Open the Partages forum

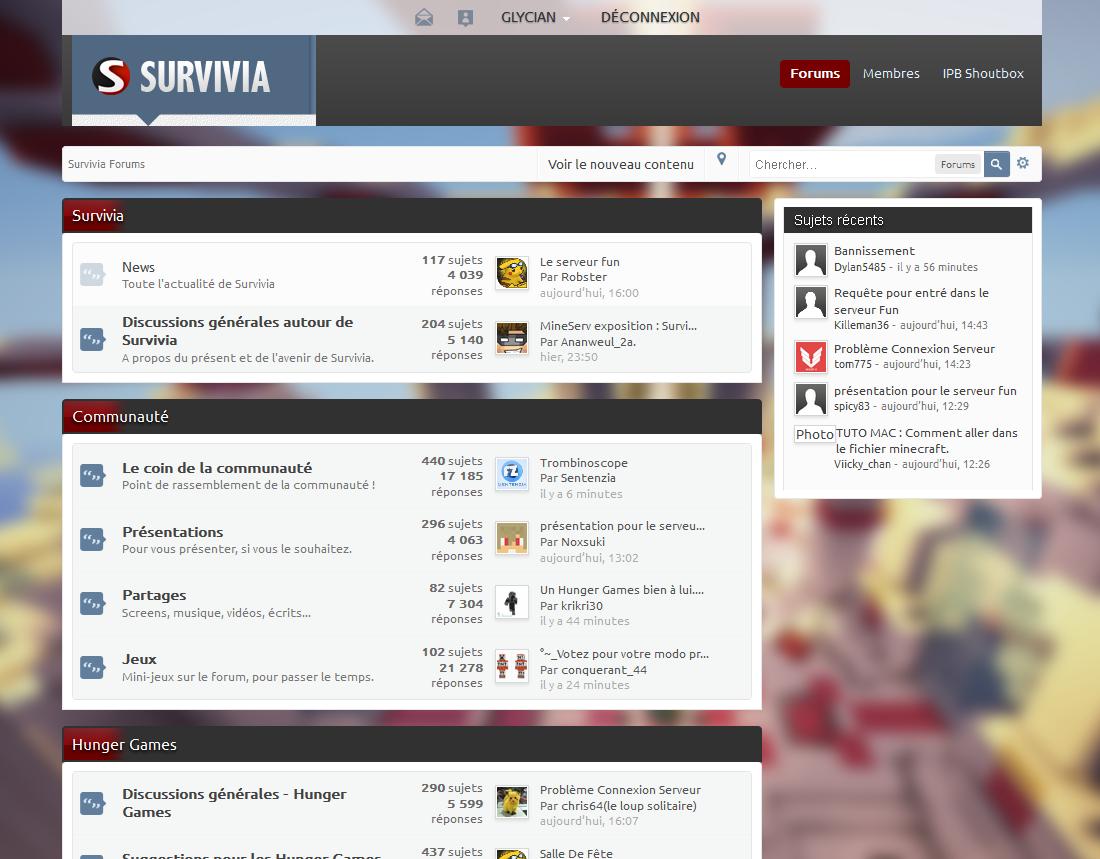point(154,595)
